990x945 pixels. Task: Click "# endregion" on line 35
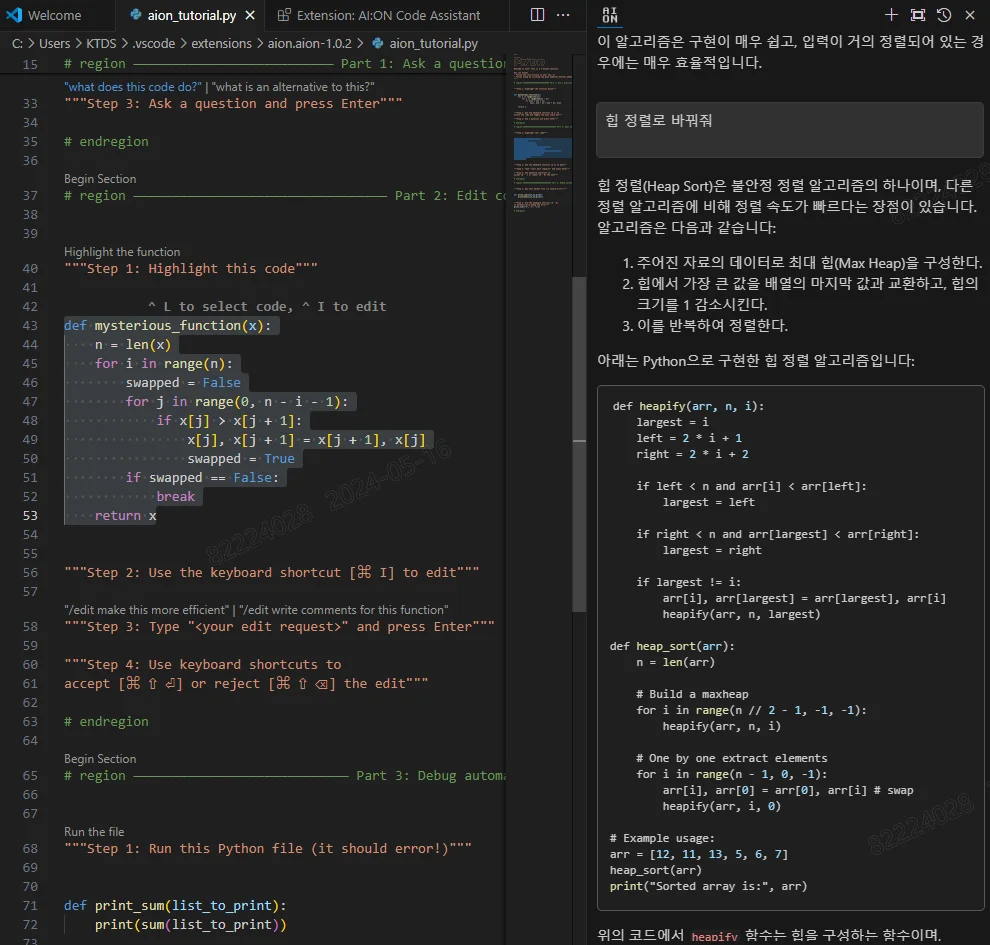[106, 141]
